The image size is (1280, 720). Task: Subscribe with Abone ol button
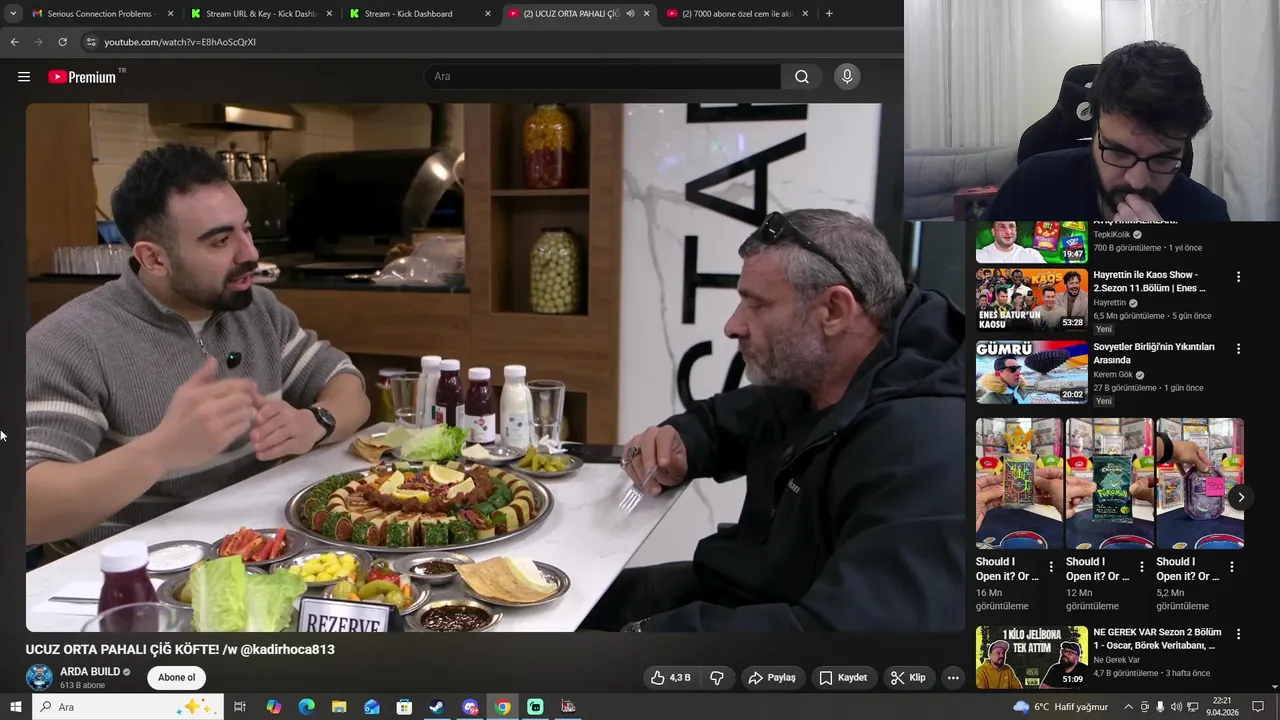click(x=177, y=677)
